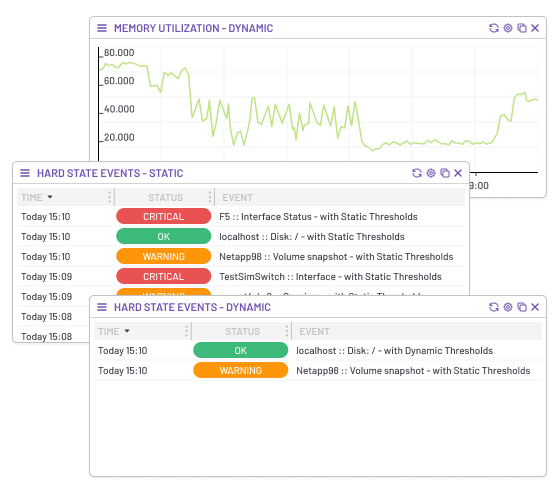Viewport: 558px width, 493px height.
Task: Click the 20.000 axis label on memory chart
Action: pos(119,137)
